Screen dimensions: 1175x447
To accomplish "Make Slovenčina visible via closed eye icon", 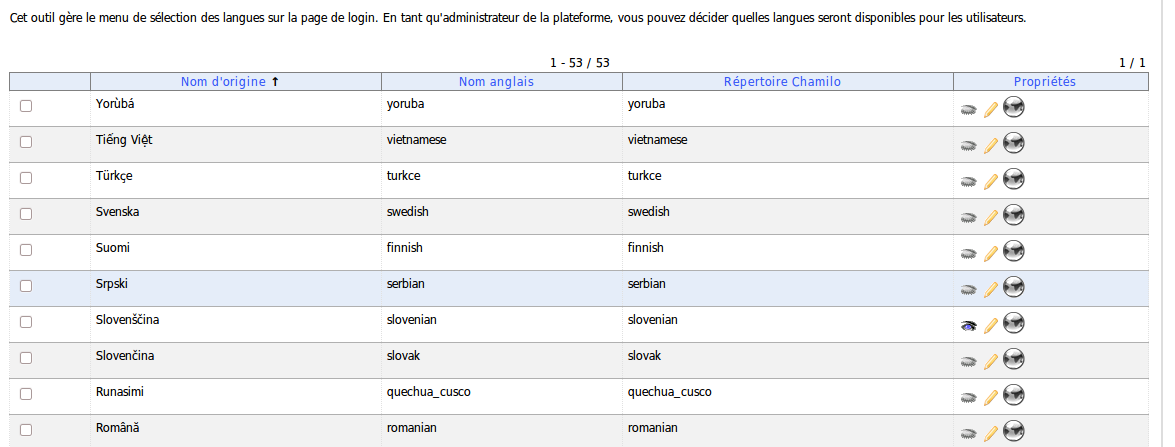I will point(968,361).
